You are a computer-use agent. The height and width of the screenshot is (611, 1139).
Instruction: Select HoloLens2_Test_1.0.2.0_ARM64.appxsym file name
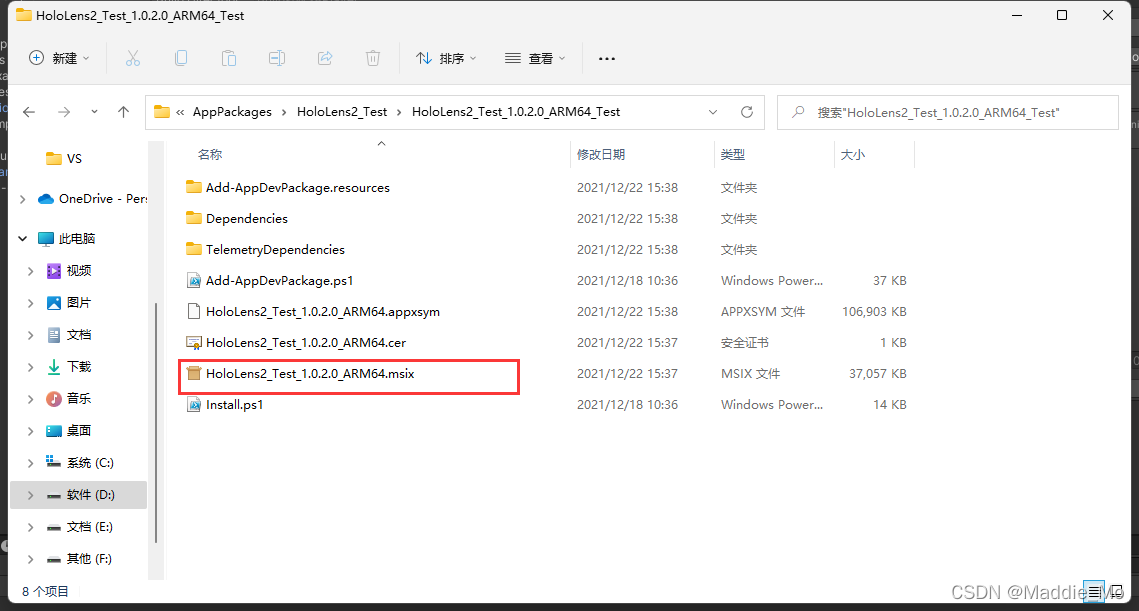(323, 312)
